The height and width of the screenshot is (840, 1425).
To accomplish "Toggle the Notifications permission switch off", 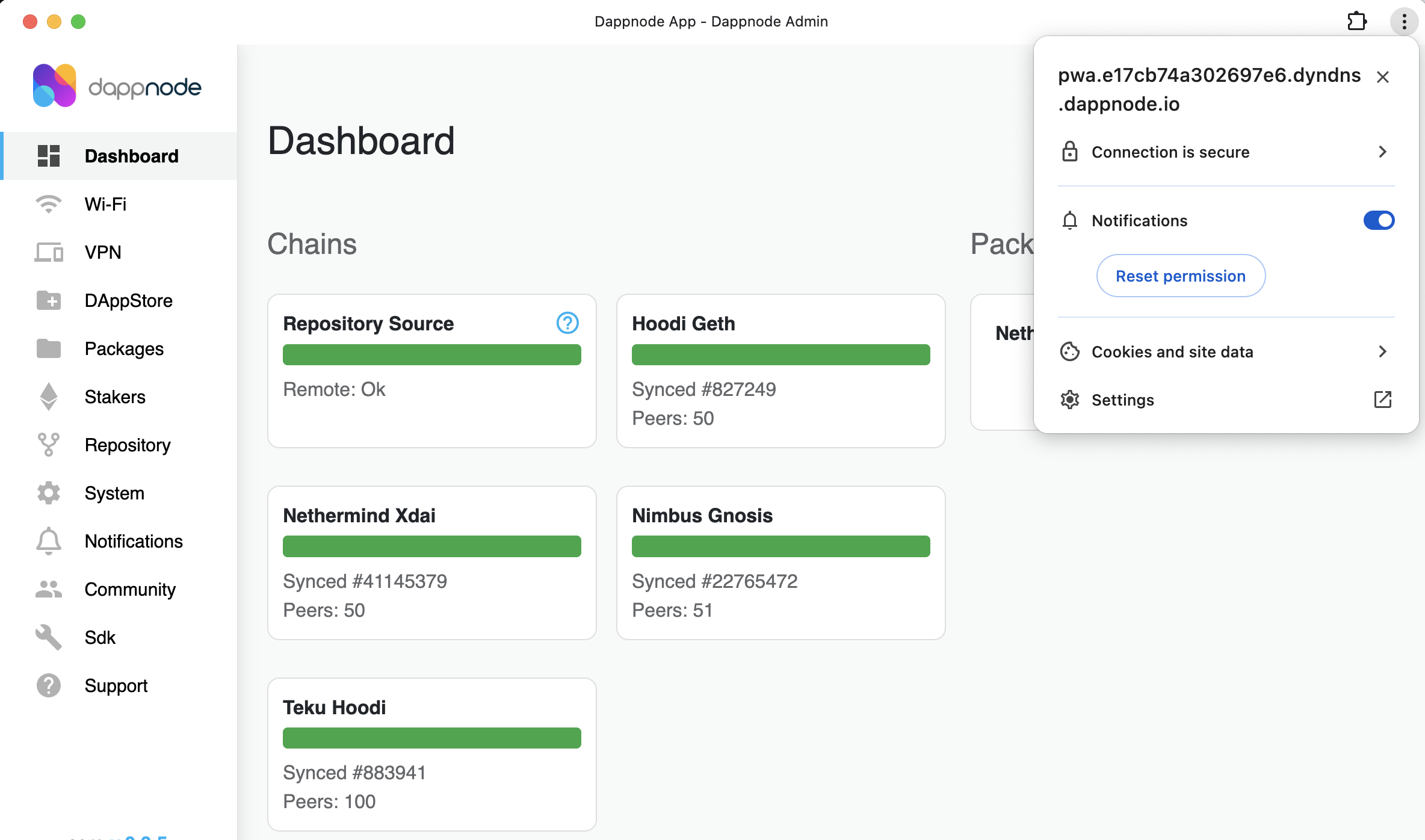I will pyautogui.click(x=1379, y=220).
